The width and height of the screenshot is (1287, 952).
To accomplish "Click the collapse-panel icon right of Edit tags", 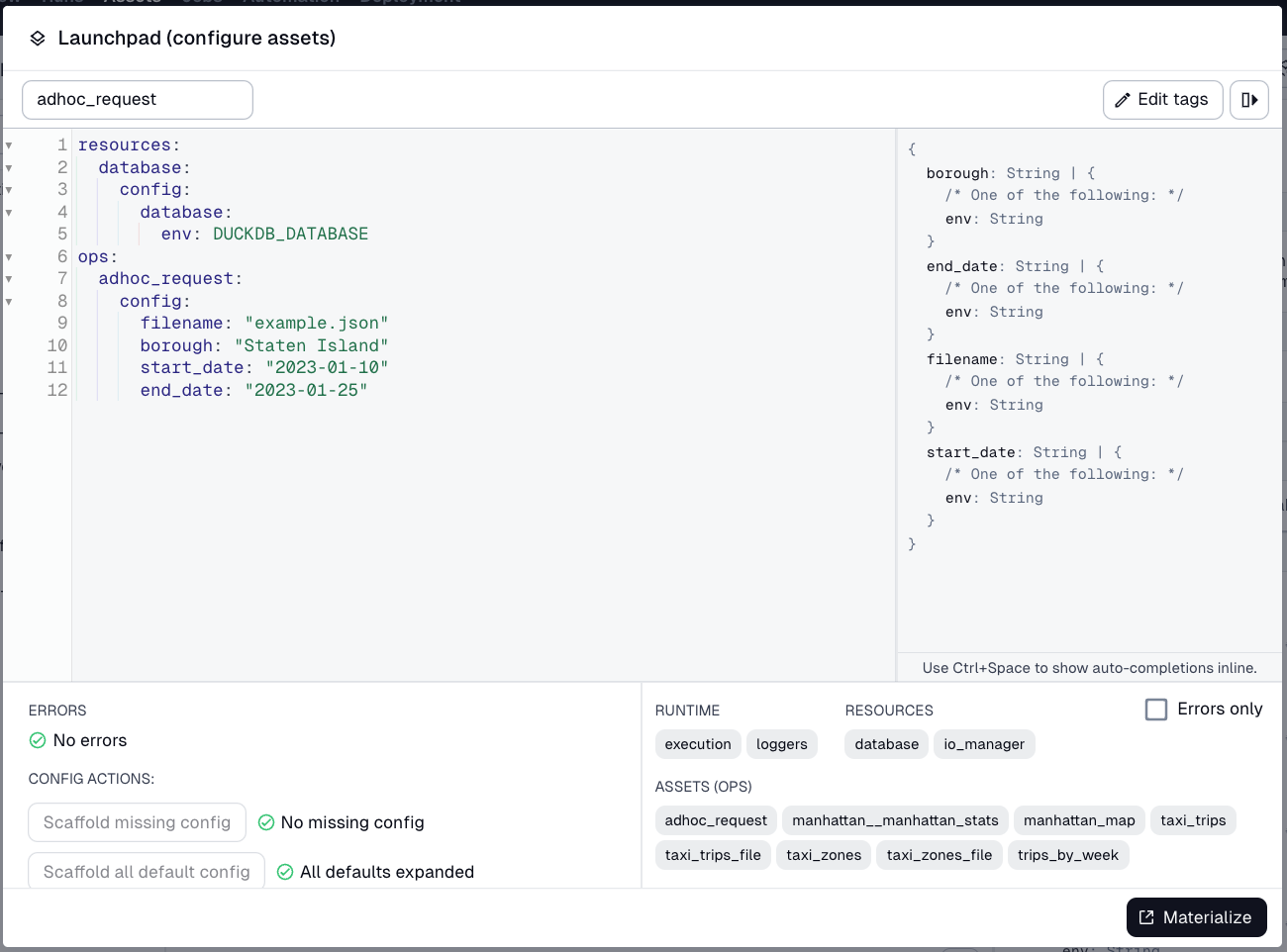I will (1249, 99).
